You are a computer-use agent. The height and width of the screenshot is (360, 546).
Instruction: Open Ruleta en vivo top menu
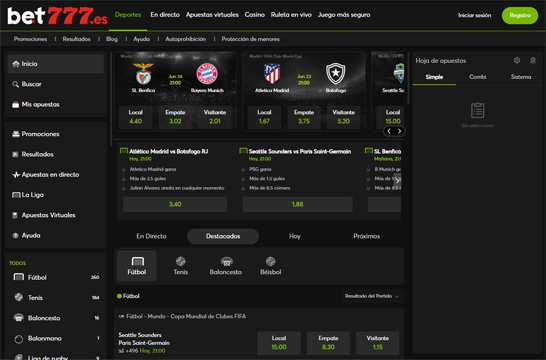tap(291, 15)
